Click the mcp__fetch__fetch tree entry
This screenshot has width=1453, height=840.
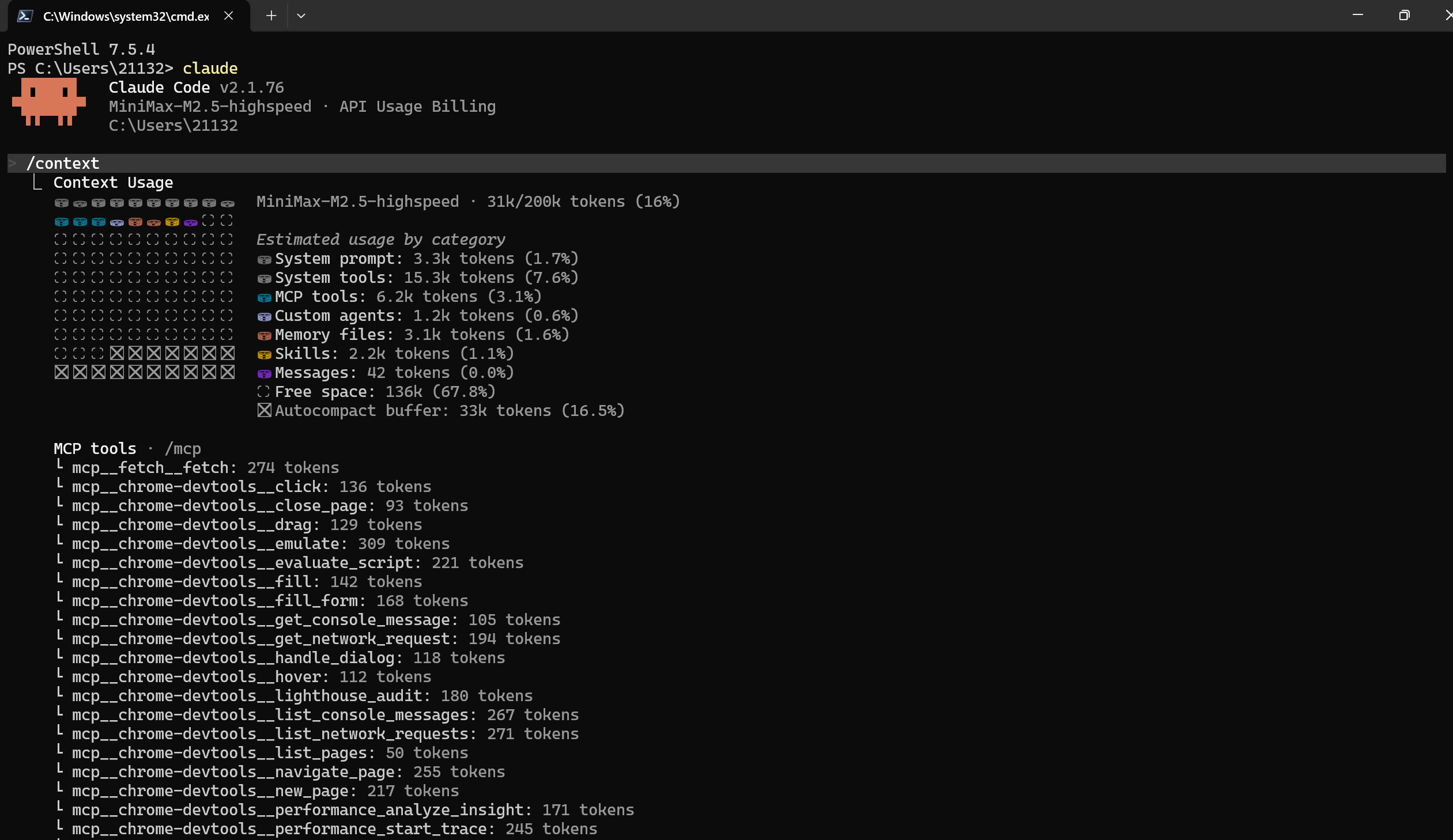point(150,468)
